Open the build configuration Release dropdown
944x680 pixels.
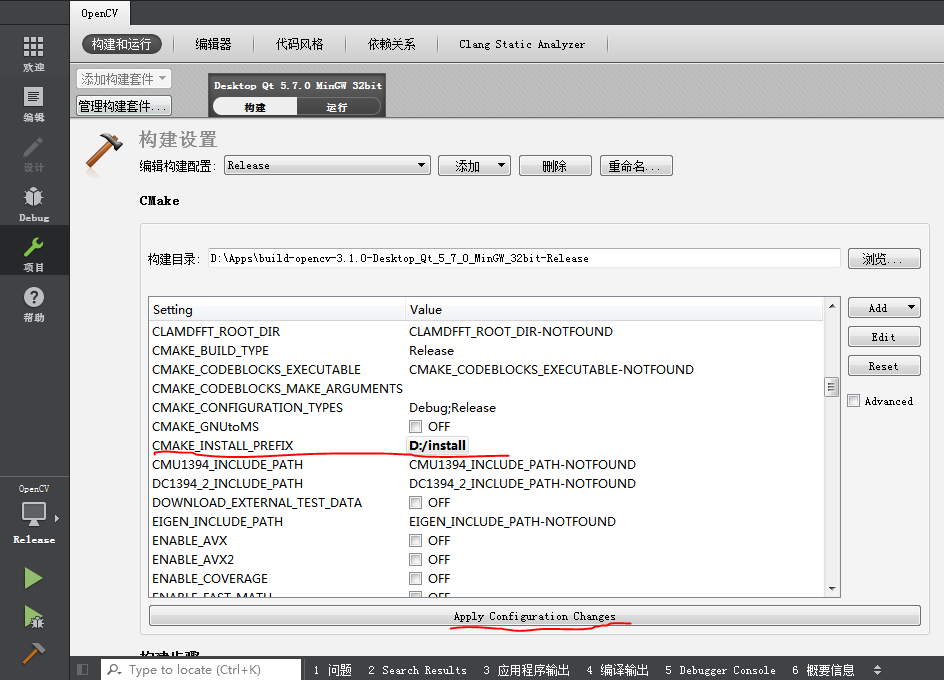coord(327,165)
